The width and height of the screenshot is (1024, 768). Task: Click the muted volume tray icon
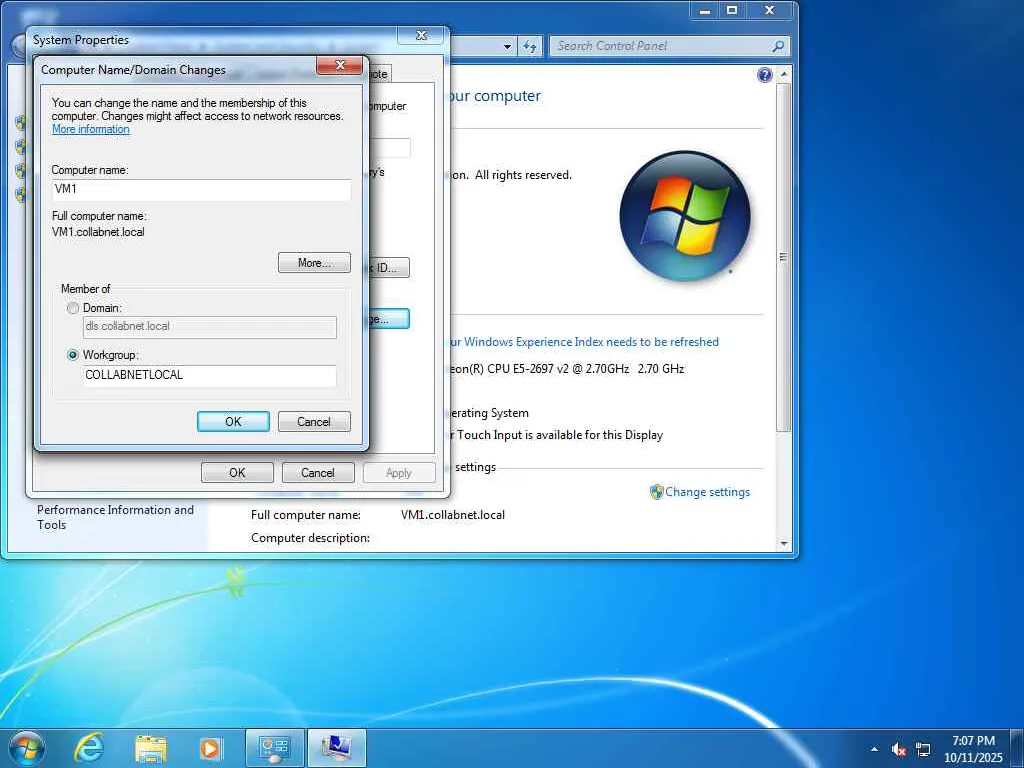coord(899,749)
